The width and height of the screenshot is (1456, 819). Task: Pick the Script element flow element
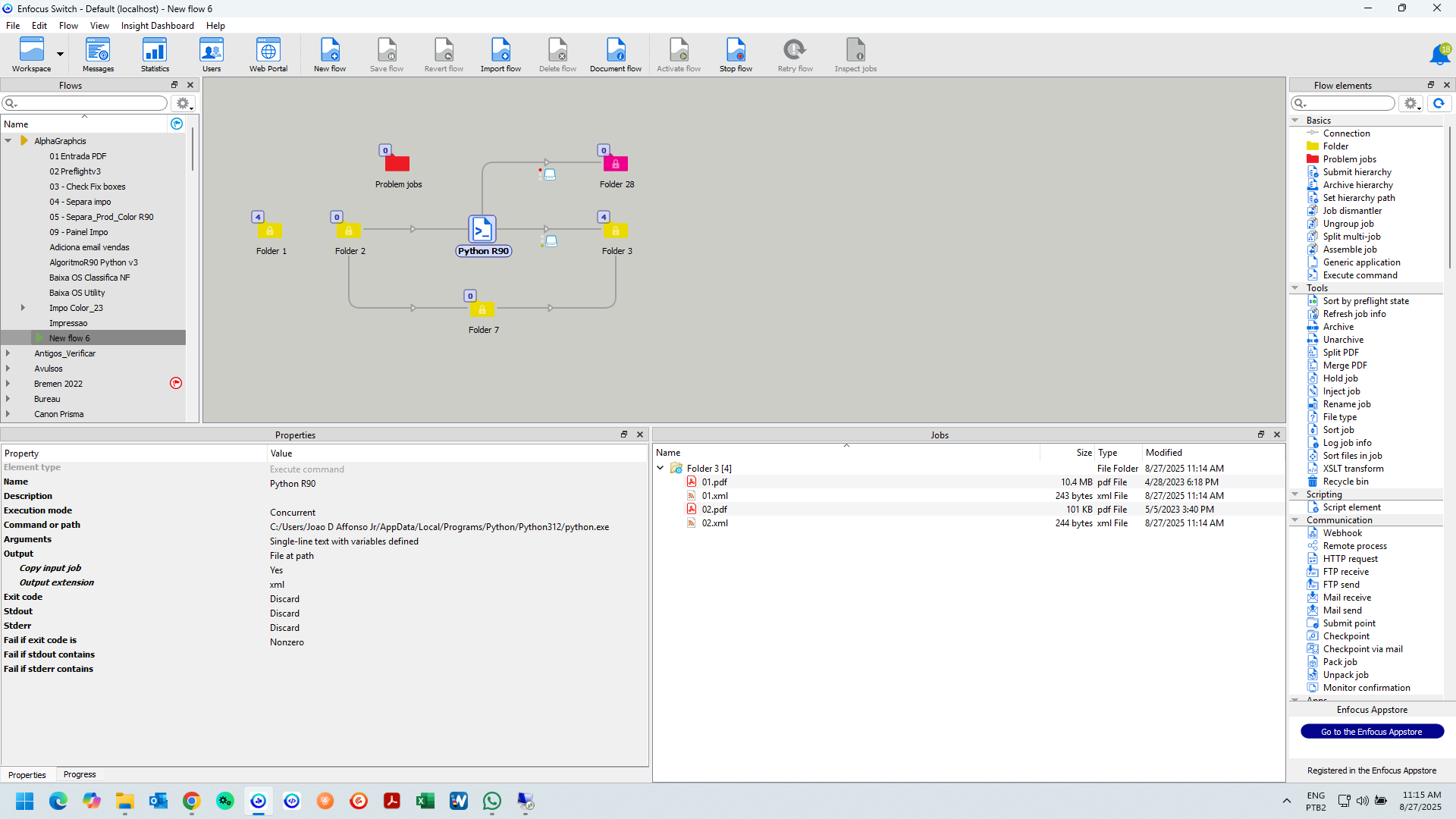click(1351, 507)
